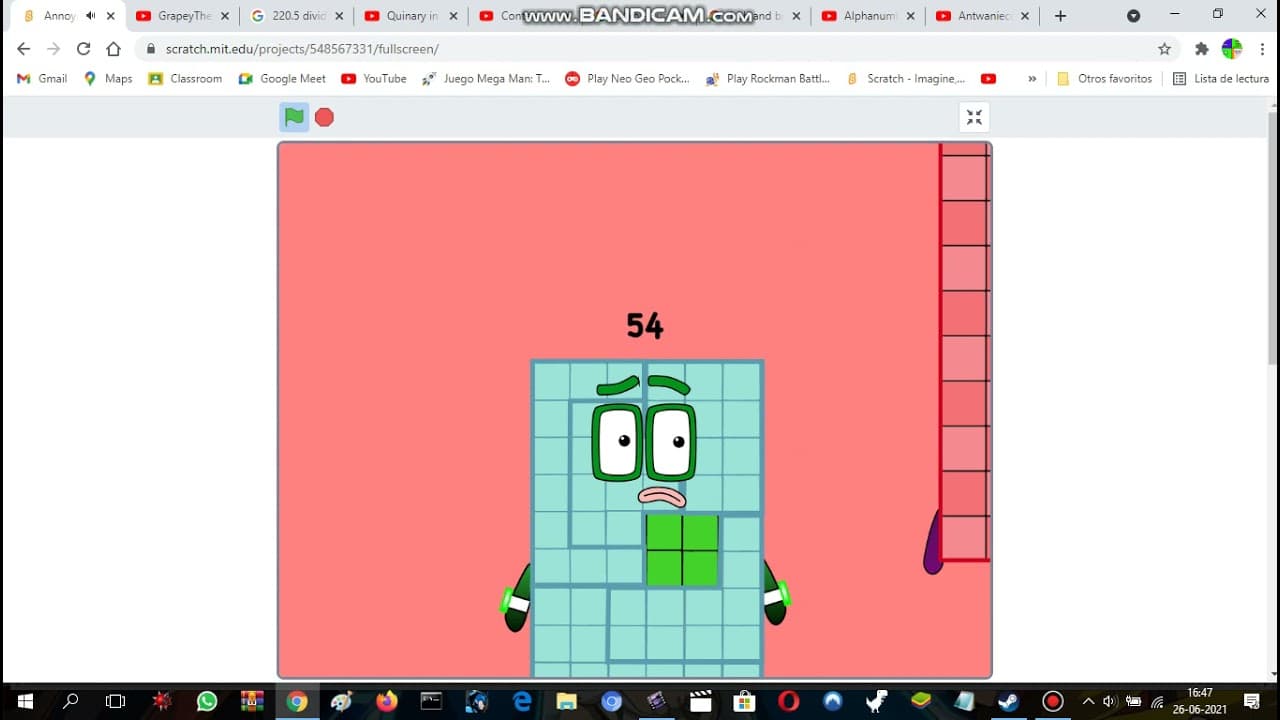Open the command prompt on the taskbar
This screenshot has width=1280, height=720.
(x=431, y=701)
